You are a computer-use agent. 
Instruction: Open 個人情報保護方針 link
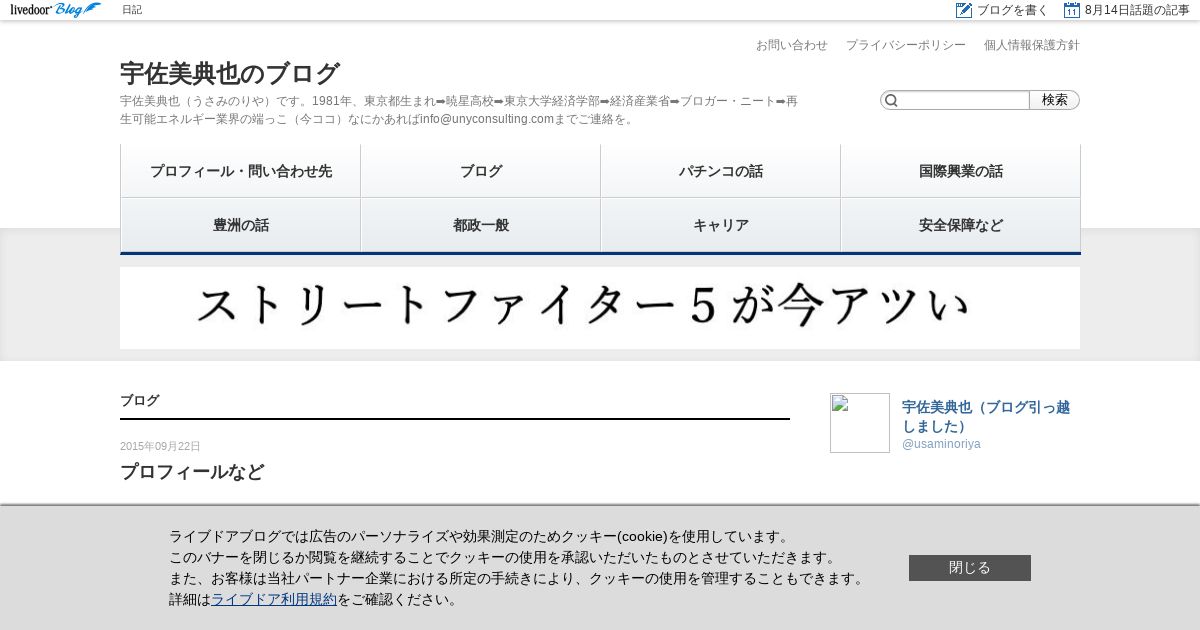[x=1032, y=45]
